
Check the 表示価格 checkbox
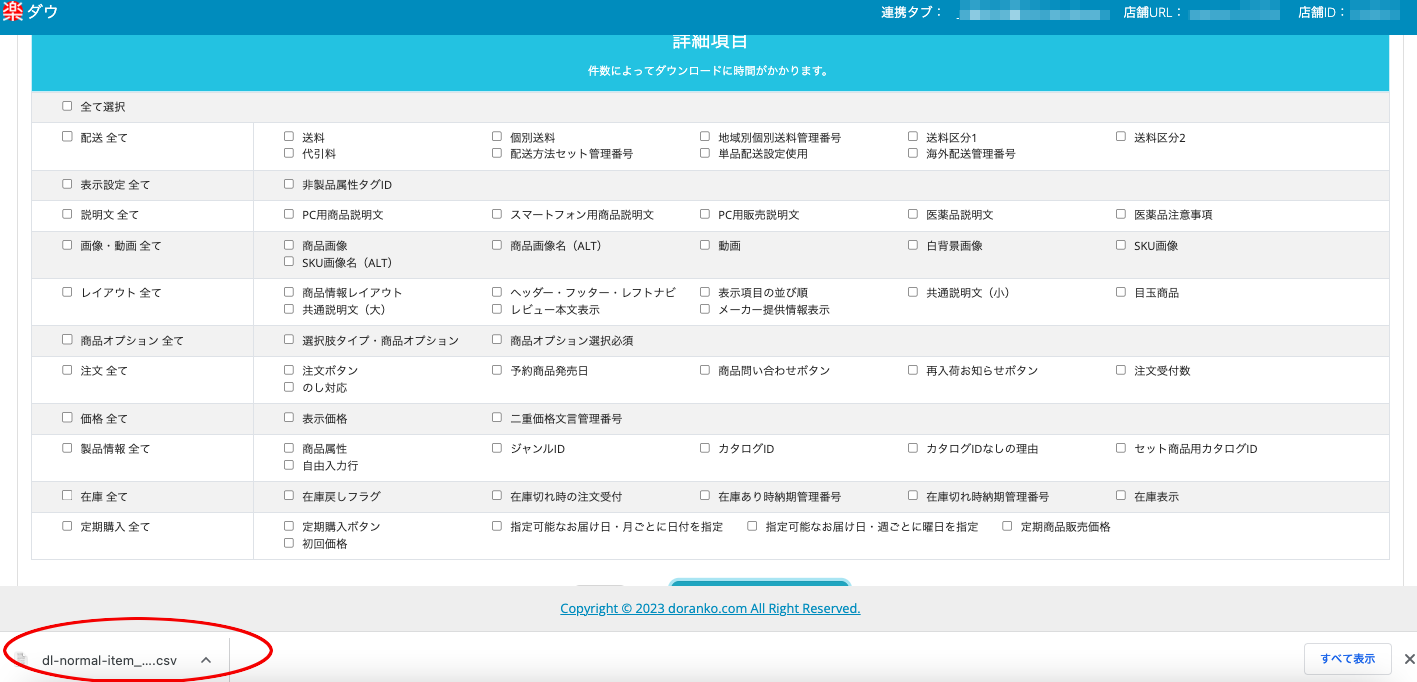point(287,417)
